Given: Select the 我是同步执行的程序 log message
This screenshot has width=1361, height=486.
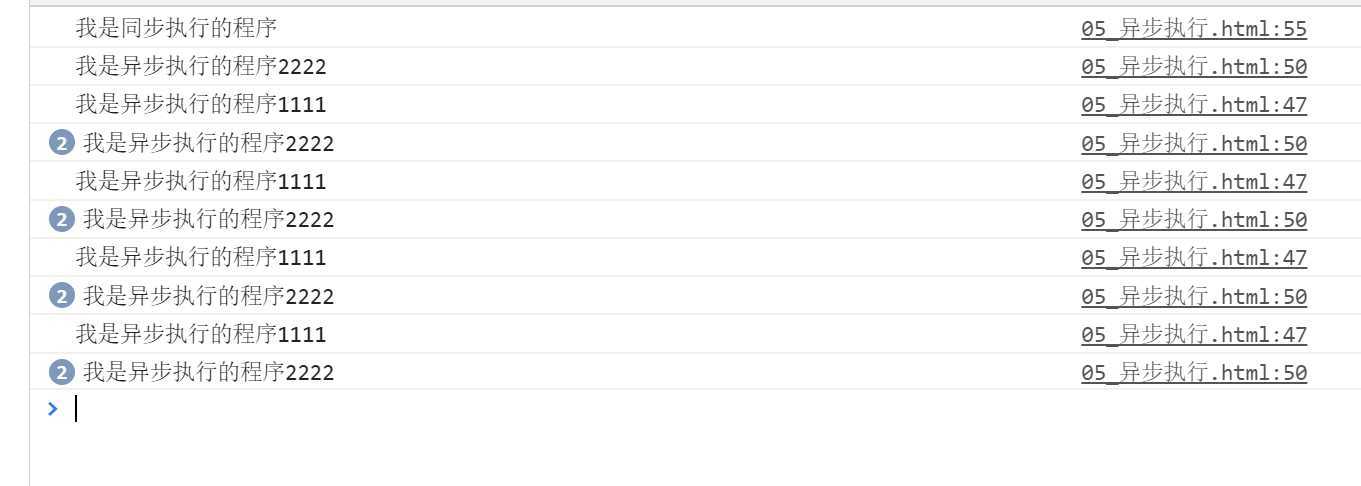Looking at the screenshot, I should pyautogui.click(x=176, y=28).
